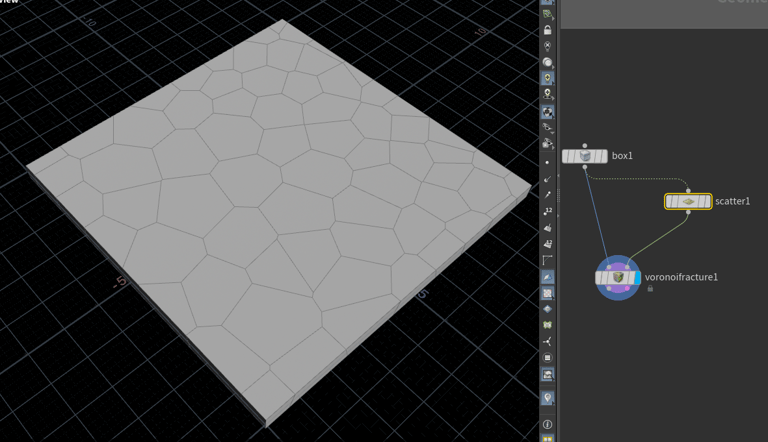Screen dimensions: 768x442
Task: Toggle display points dot icon
Action: point(548,163)
